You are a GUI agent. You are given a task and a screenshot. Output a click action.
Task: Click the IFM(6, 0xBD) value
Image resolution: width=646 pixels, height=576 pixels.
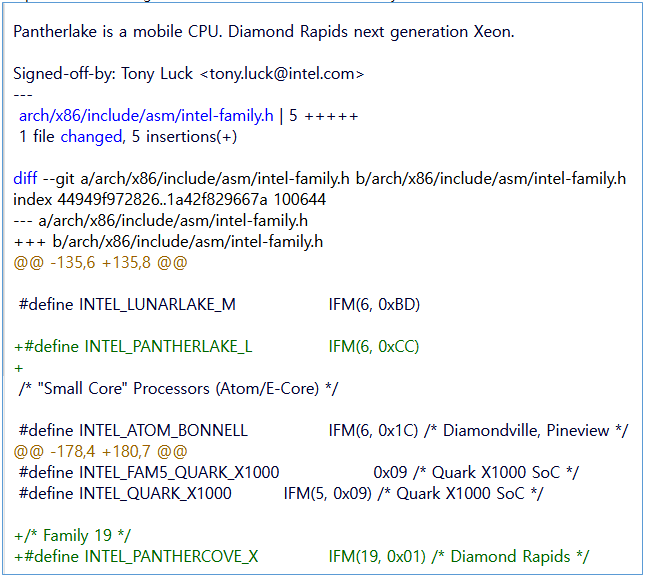tap(374, 304)
